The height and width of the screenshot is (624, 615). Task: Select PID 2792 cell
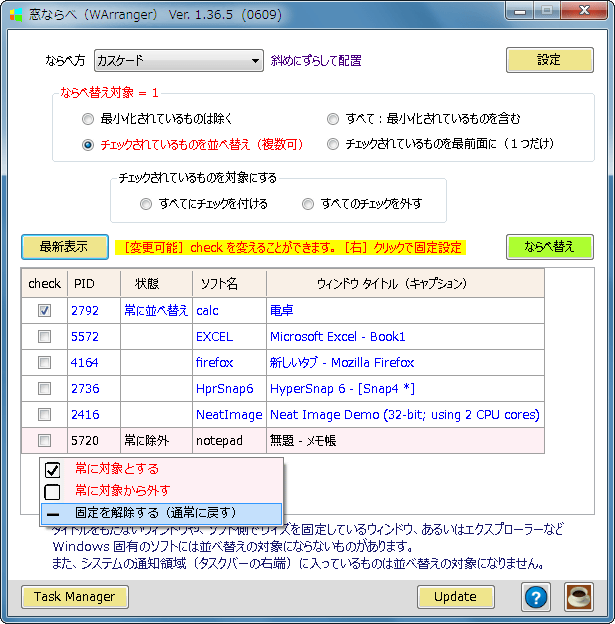(x=94, y=310)
